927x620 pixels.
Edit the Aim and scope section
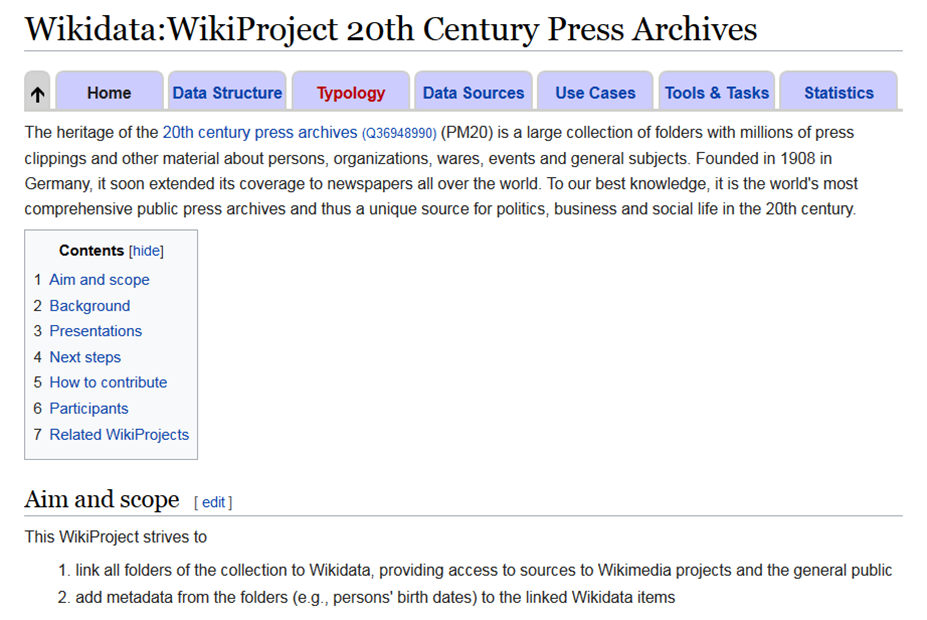[x=213, y=502]
